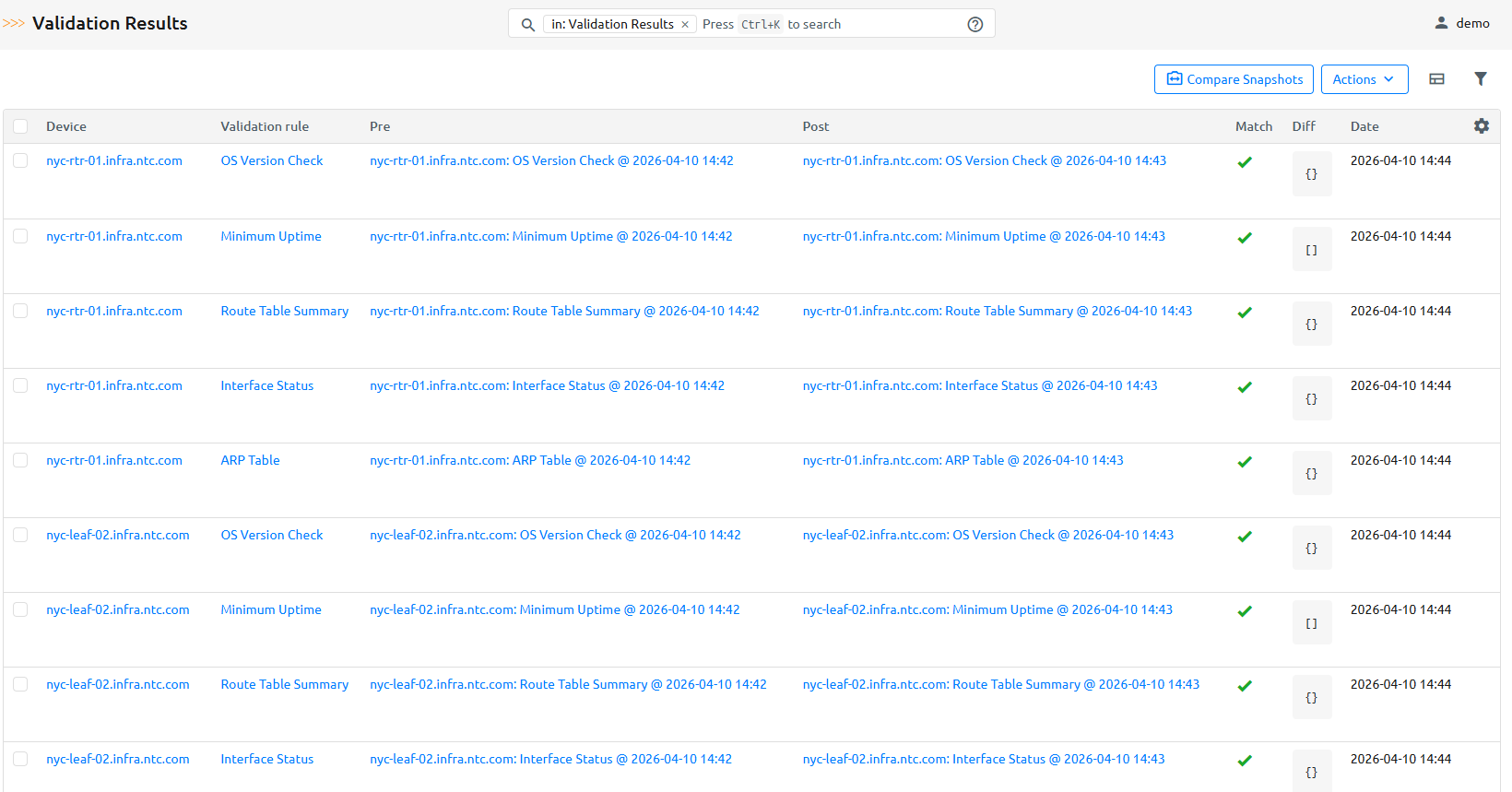
Task: Open nyc-rtr-01 Route Table Summary pre snapshot
Action: (564, 311)
